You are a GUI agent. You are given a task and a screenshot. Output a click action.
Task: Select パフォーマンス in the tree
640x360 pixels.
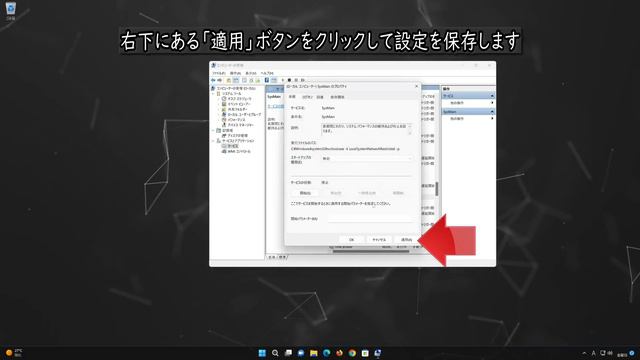233,120
